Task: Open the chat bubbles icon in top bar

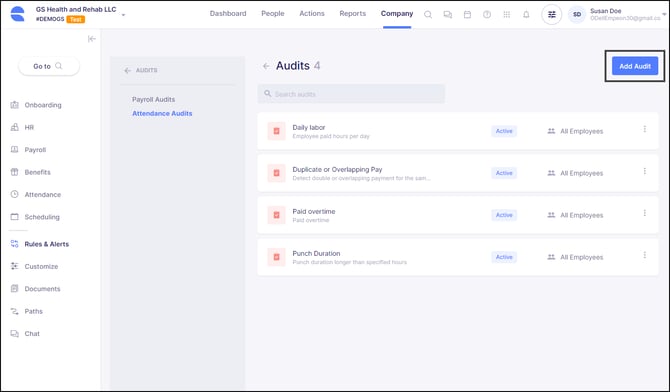Action: click(447, 15)
